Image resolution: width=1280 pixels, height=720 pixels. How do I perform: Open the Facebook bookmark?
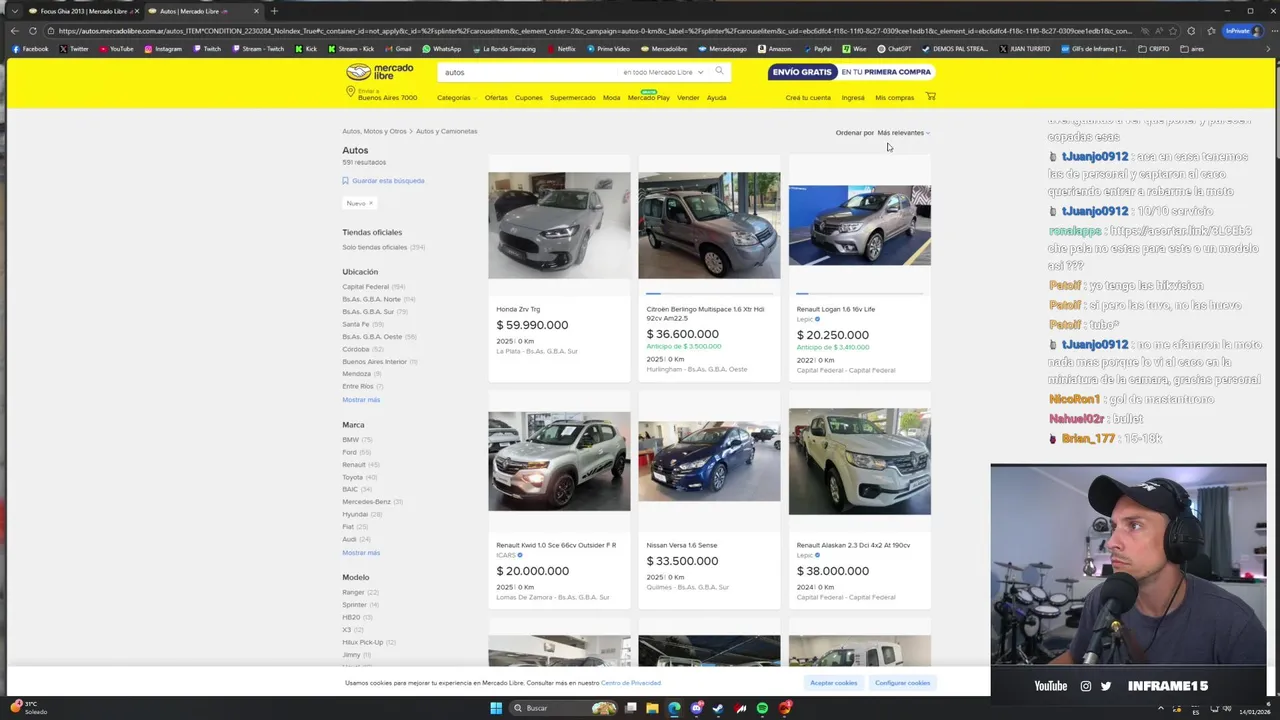(29, 48)
